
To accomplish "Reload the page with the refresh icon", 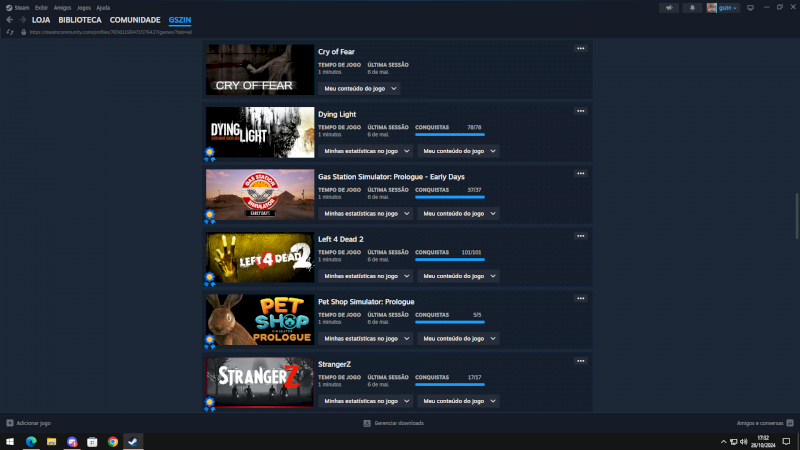I will tap(10, 32).
